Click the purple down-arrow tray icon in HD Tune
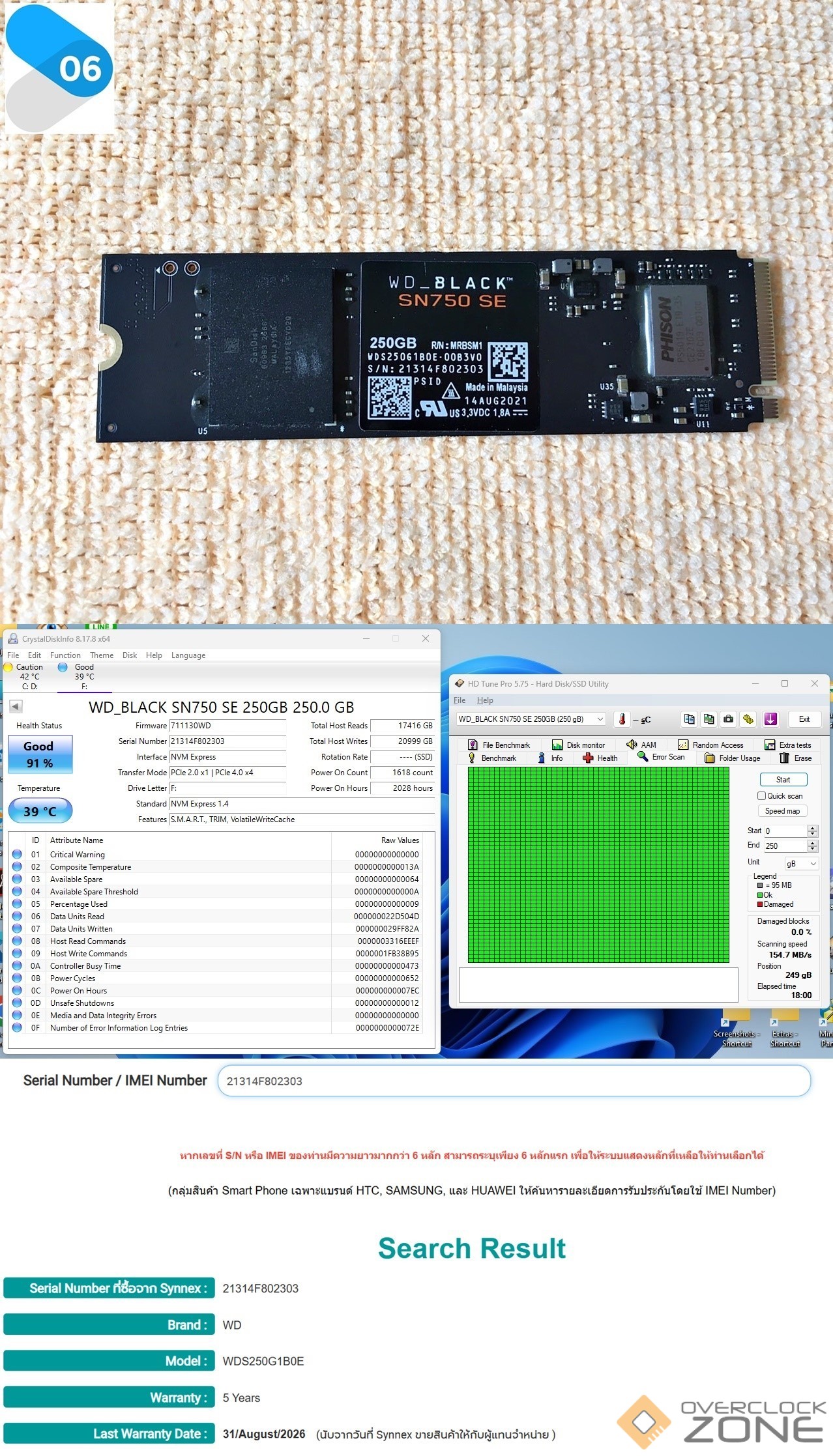This screenshot has width=833, height=1456. click(x=770, y=719)
